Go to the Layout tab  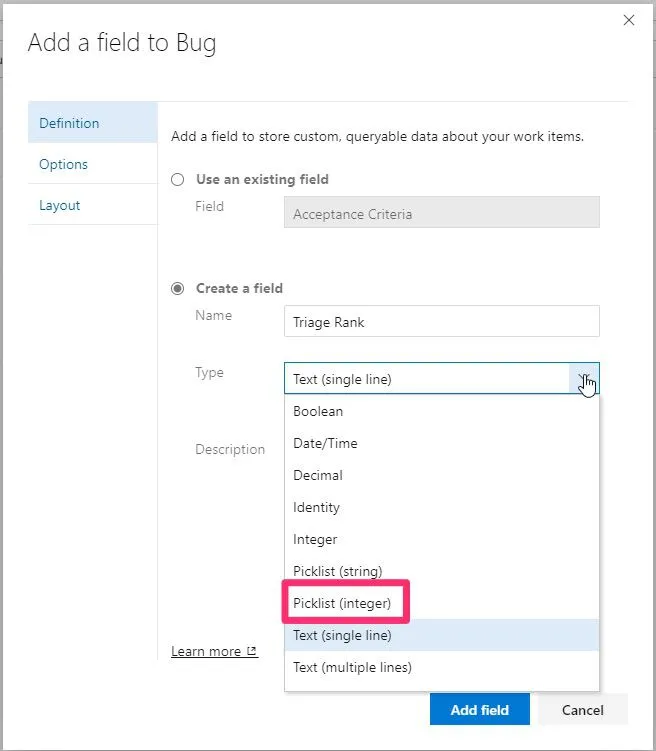click(x=59, y=205)
